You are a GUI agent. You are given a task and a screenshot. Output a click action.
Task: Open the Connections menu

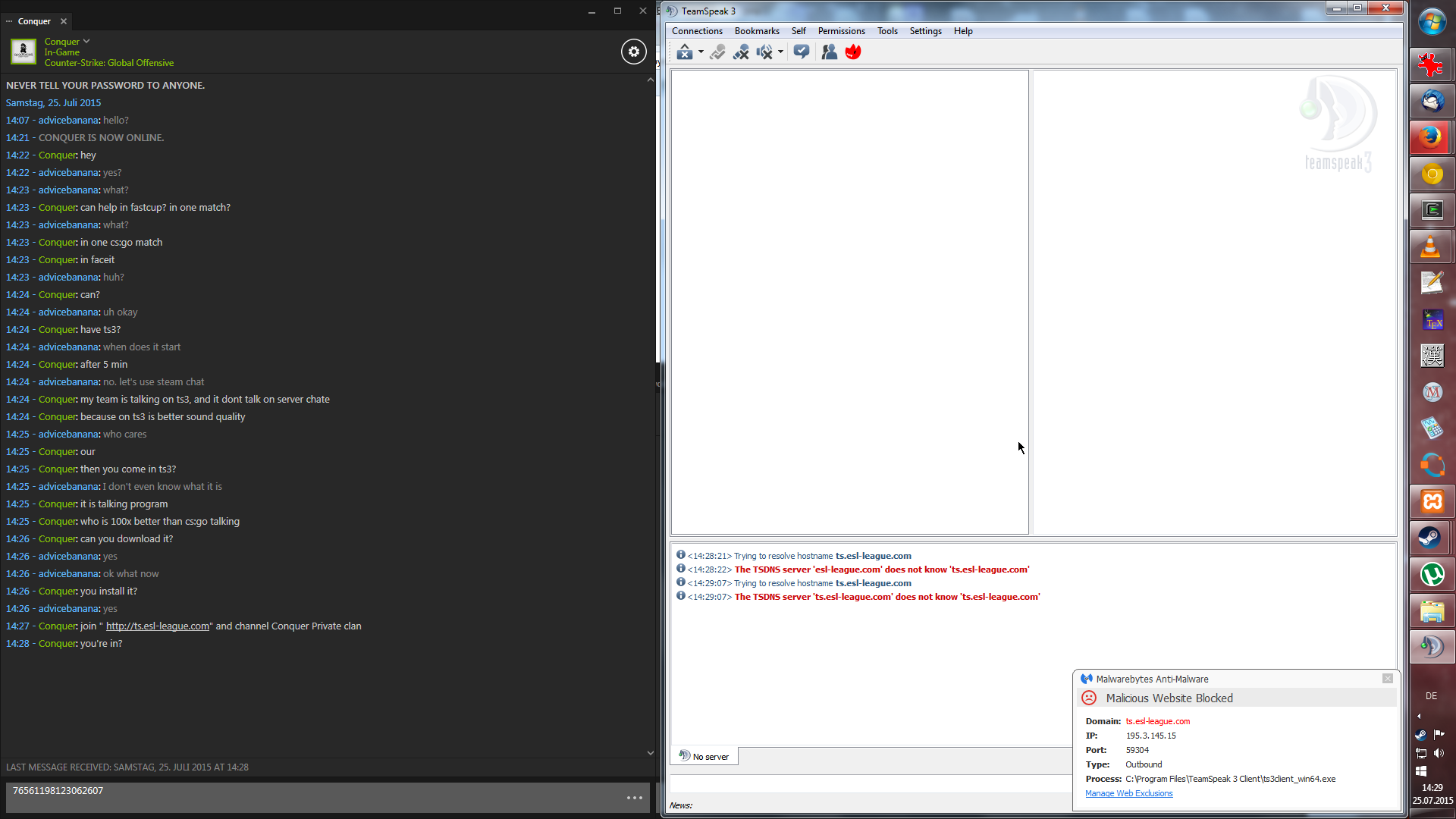pyautogui.click(x=696, y=31)
